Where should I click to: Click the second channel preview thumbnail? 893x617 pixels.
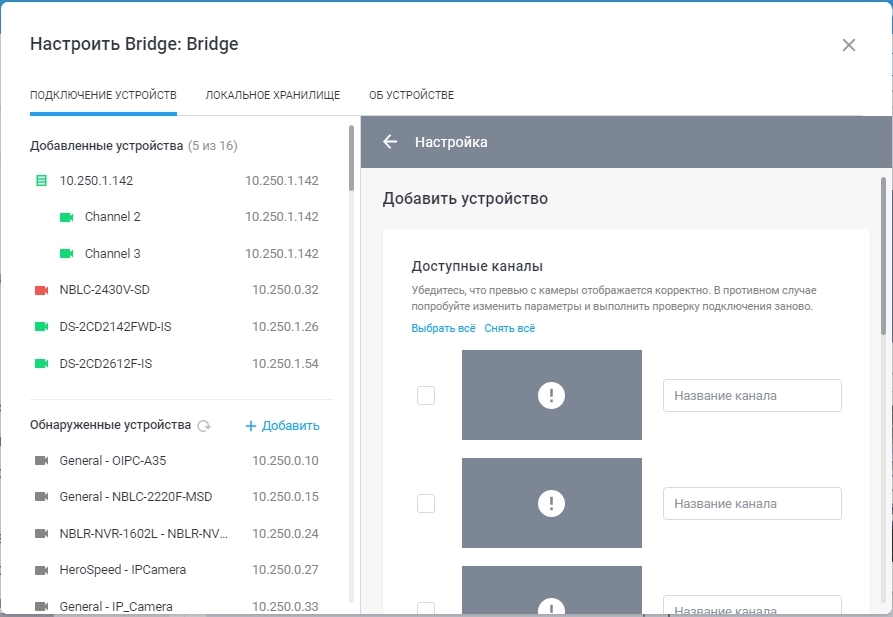point(552,503)
